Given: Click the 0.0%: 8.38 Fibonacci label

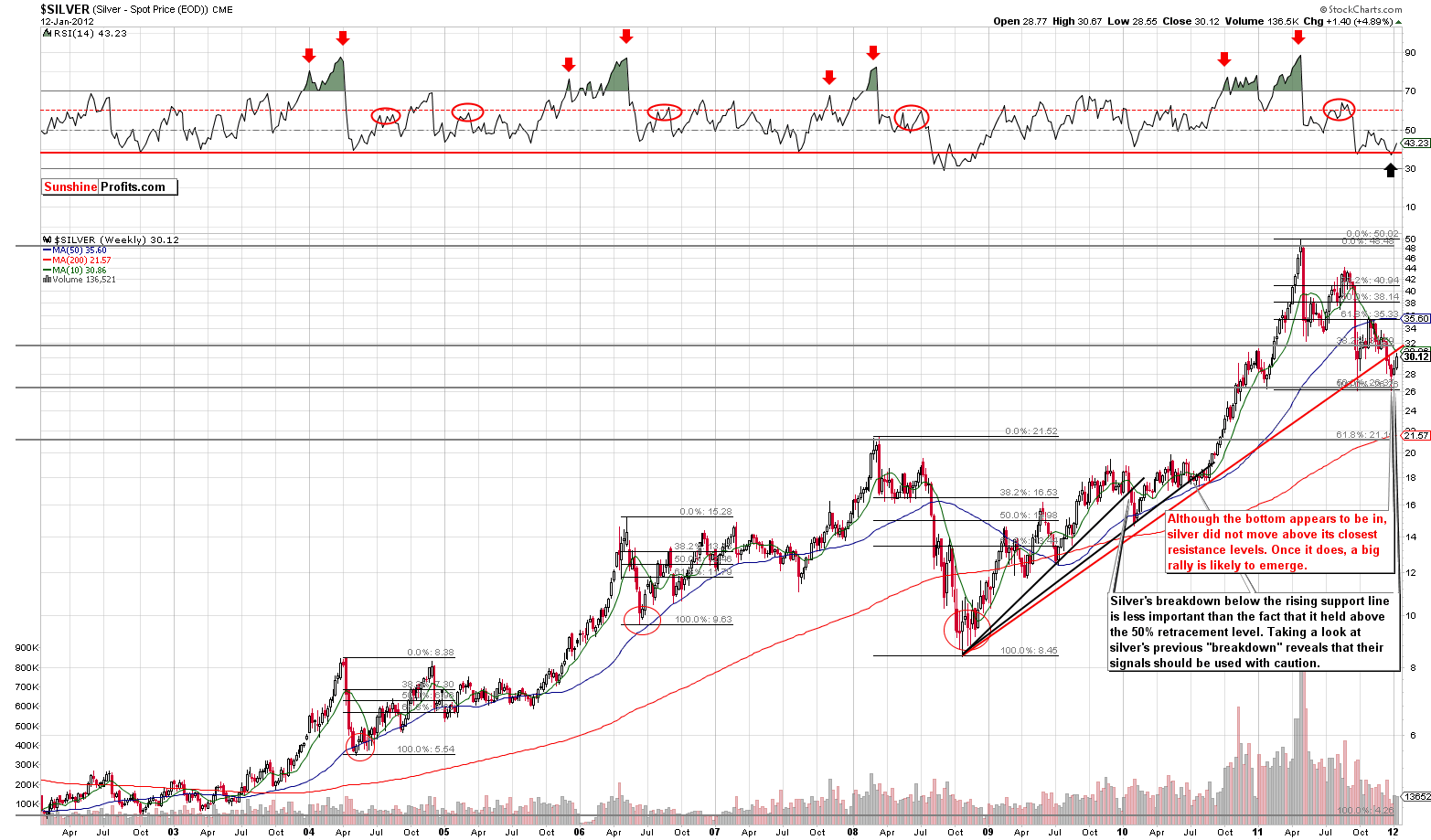Looking at the screenshot, I should (x=431, y=653).
